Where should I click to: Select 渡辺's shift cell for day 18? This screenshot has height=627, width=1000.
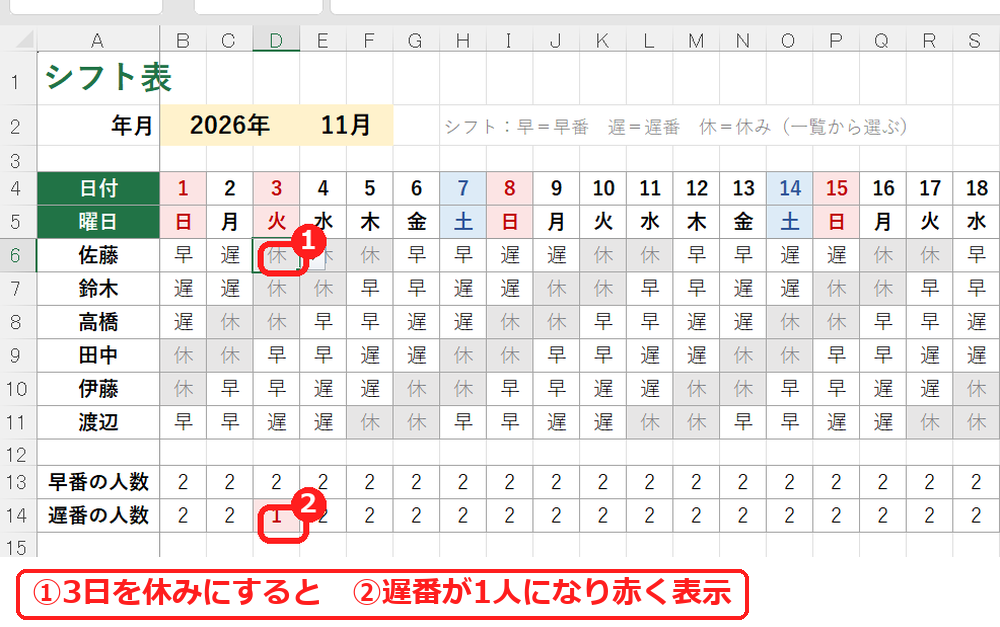coord(976,422)
